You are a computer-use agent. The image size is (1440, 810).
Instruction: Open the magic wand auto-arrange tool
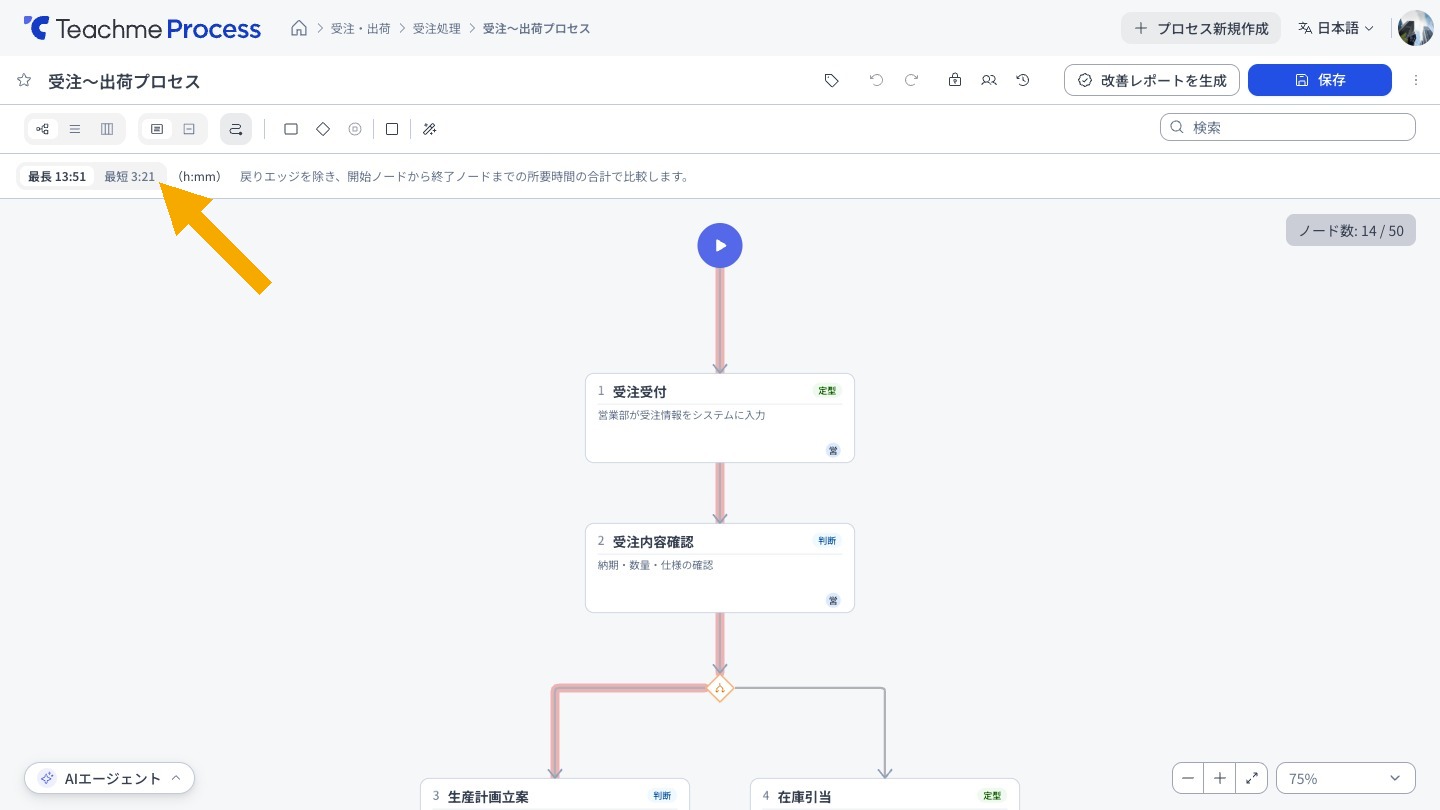[429, 129]
